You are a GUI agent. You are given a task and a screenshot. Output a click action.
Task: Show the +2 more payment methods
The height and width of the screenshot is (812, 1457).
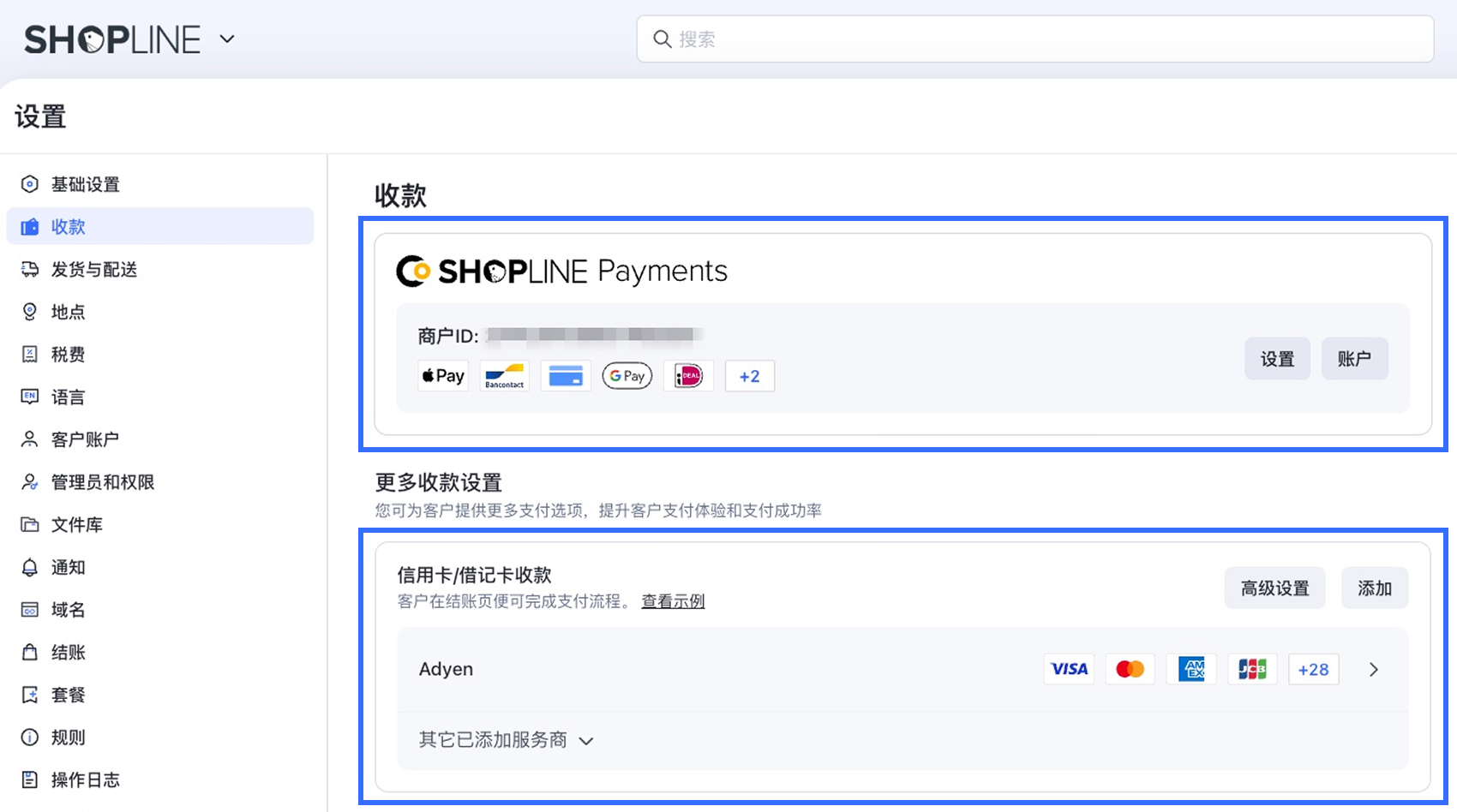coord(750,376)
